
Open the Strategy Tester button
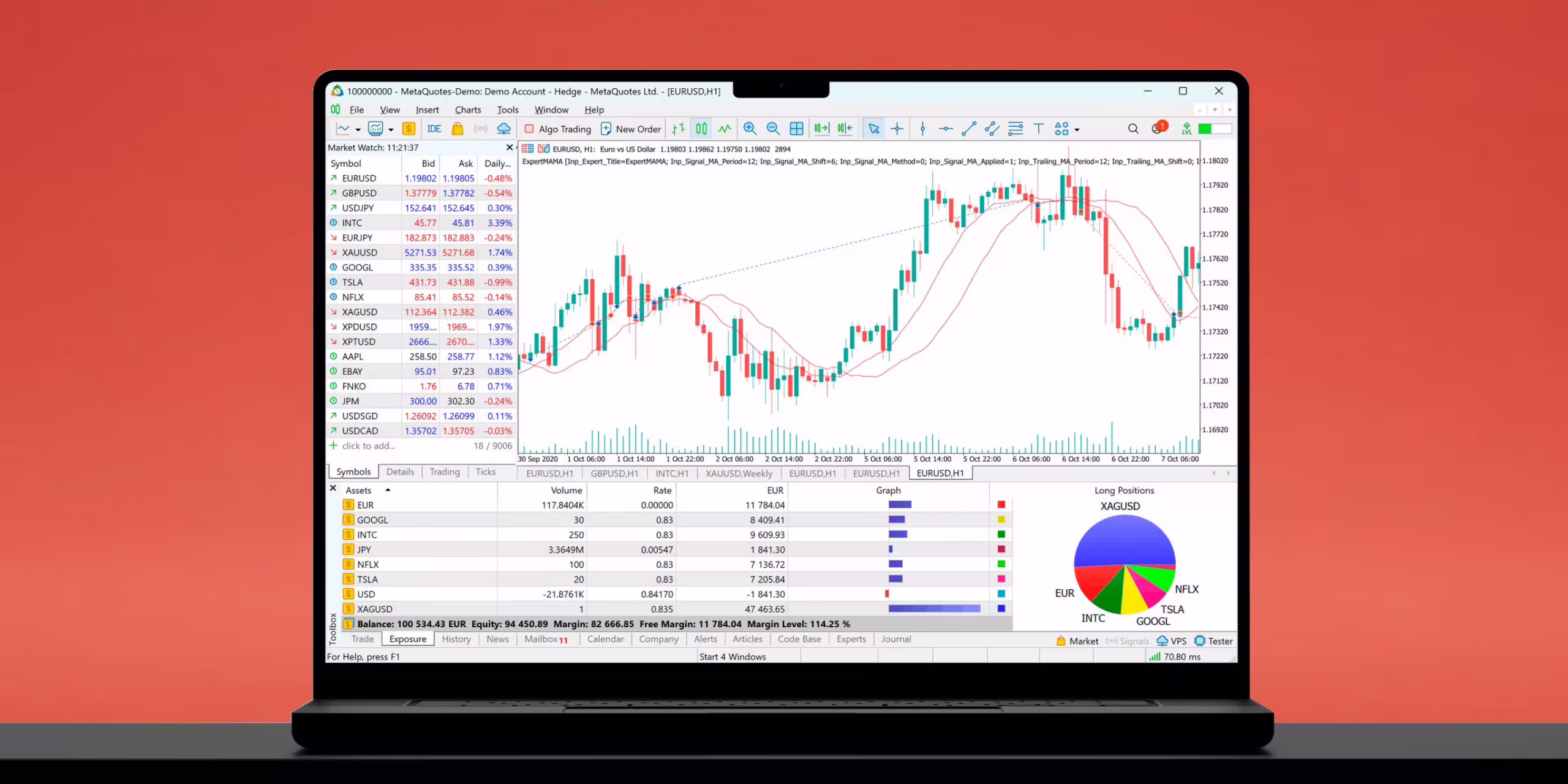click(x=1213, y=641)
